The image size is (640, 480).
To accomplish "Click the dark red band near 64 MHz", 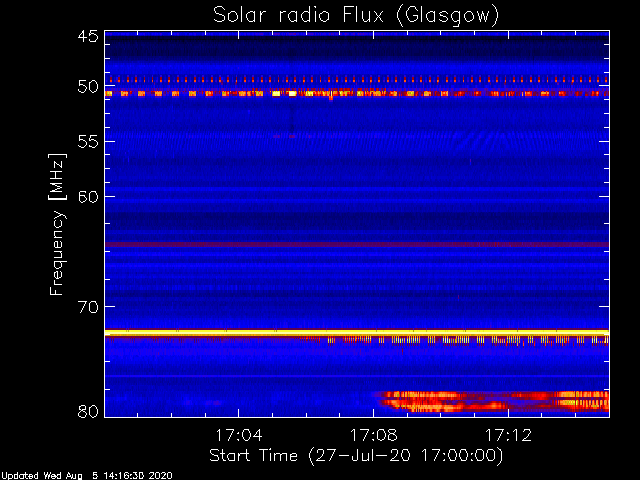I will coord(357,244).
